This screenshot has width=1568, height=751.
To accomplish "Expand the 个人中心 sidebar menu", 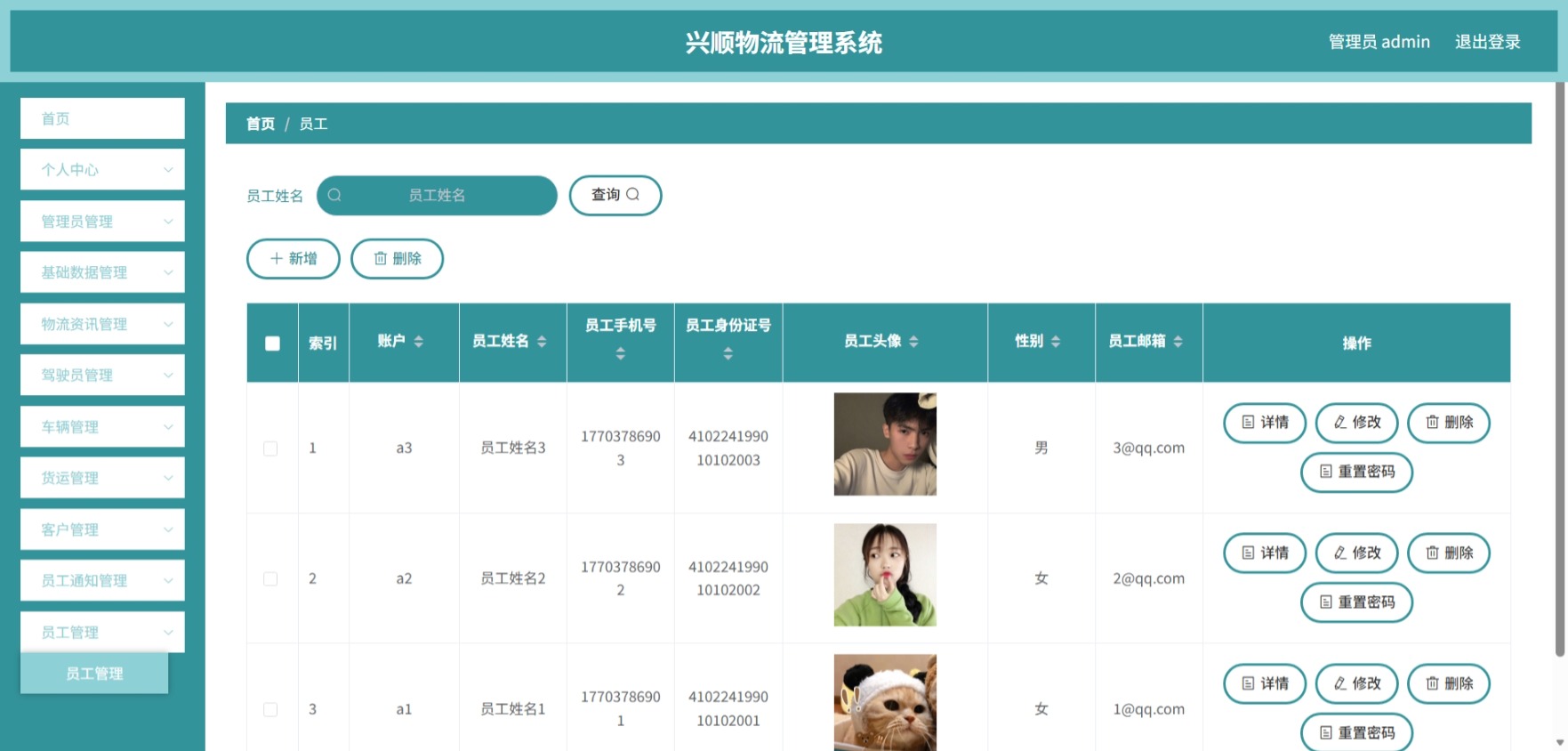I will [x=102, y=170].
